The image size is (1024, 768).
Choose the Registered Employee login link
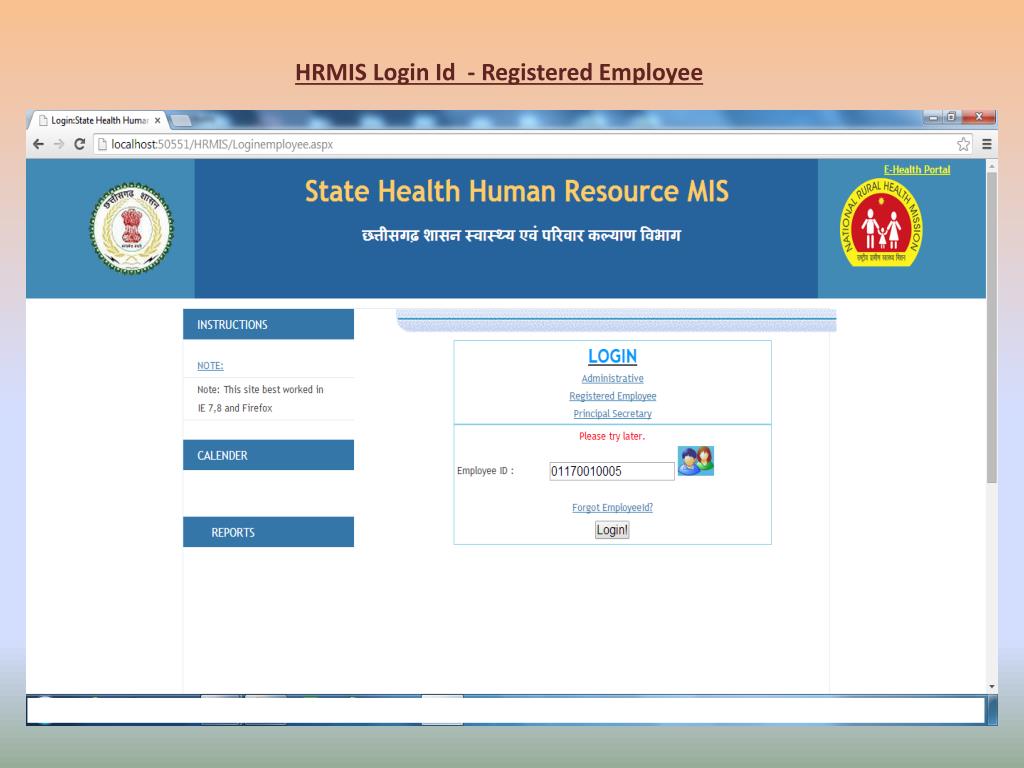tap(613, 396)
